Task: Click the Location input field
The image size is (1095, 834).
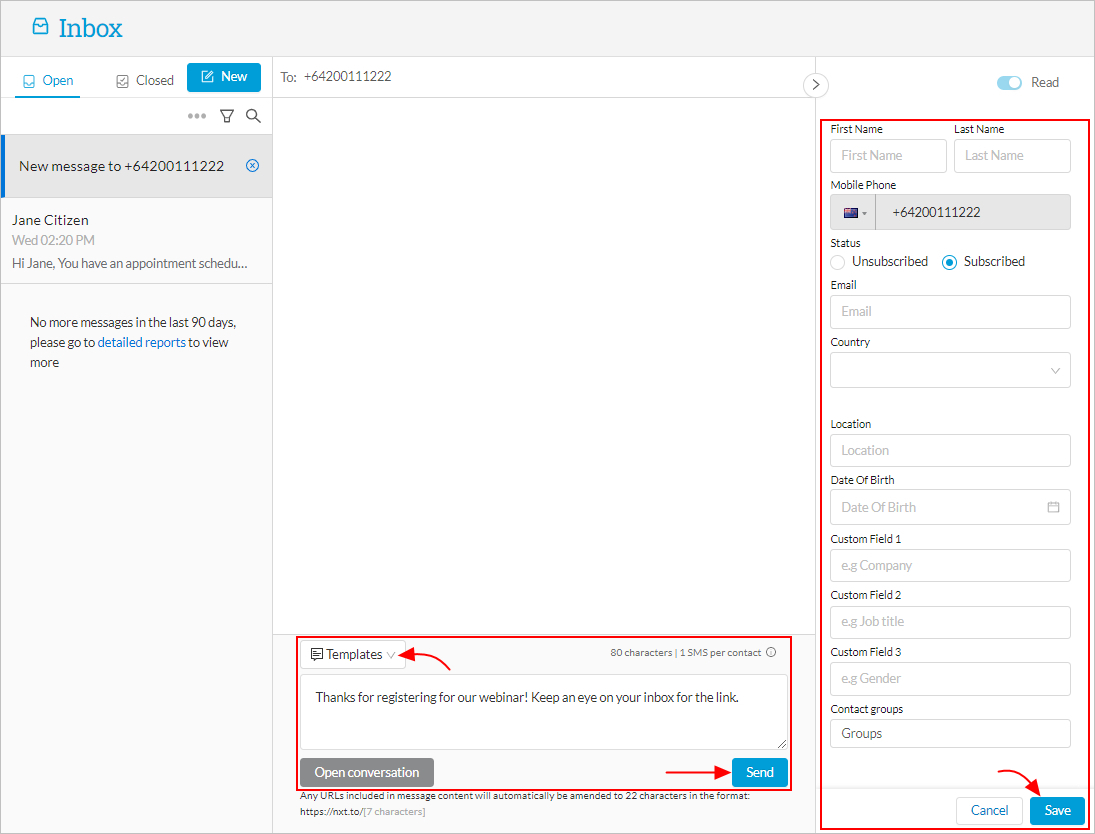Action: [x=950, y=451]
